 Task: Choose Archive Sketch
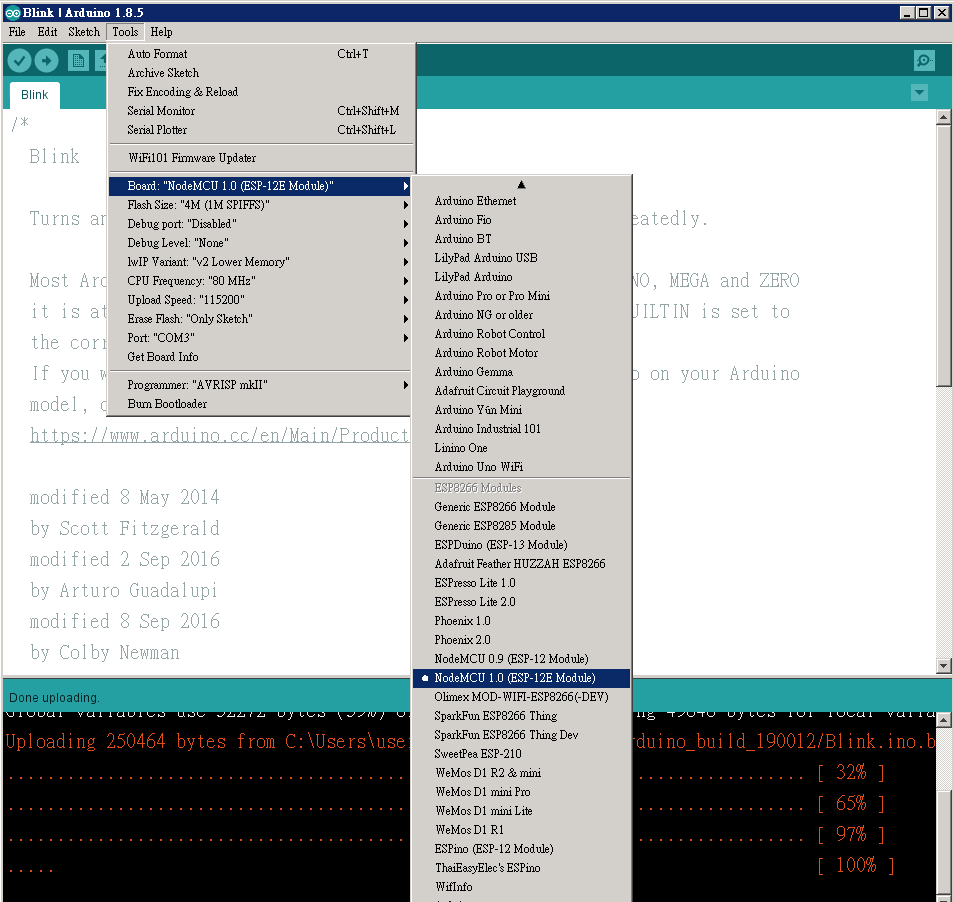coord(260,73)
